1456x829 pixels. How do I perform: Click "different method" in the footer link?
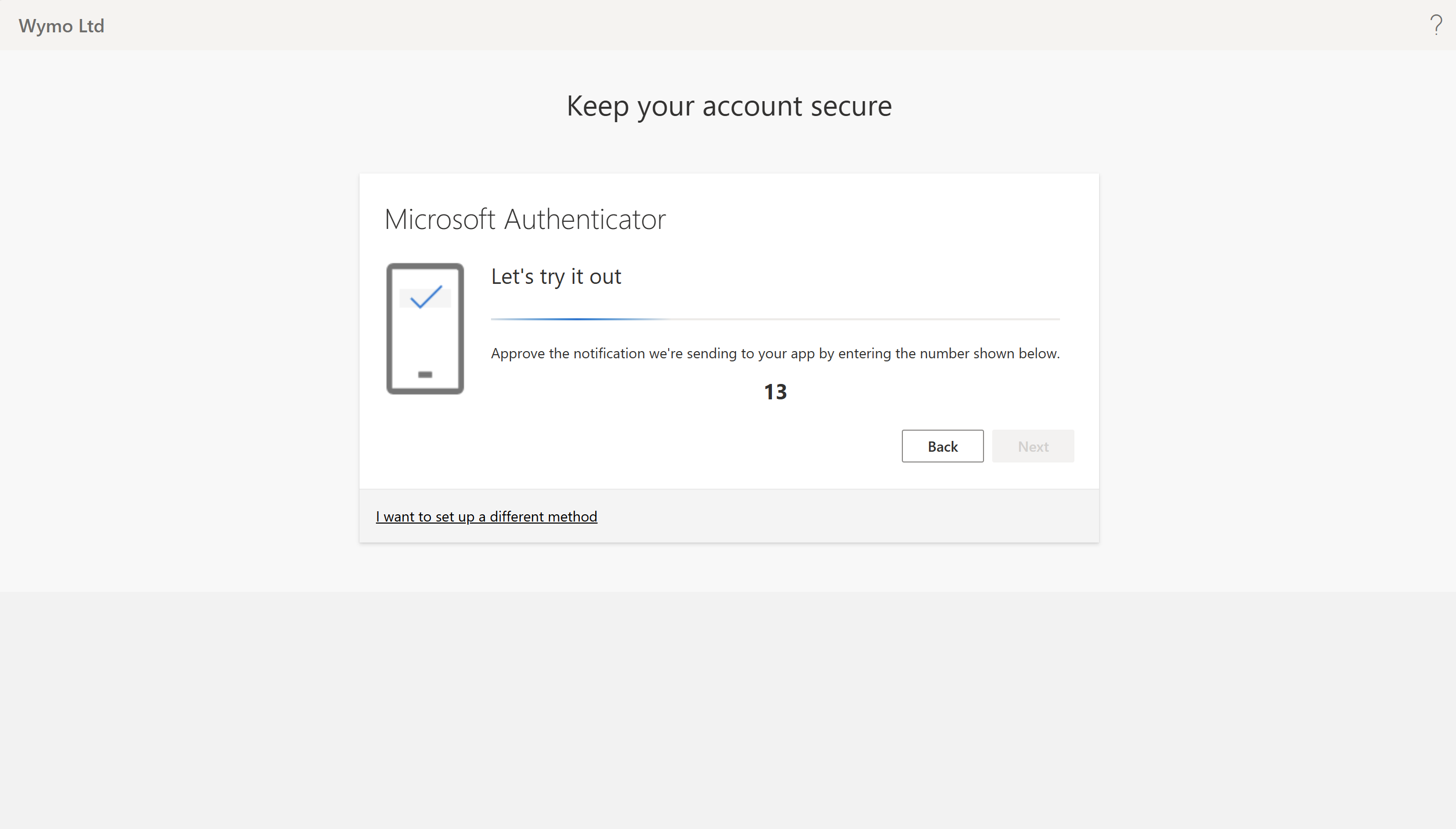tap(543, 516)
